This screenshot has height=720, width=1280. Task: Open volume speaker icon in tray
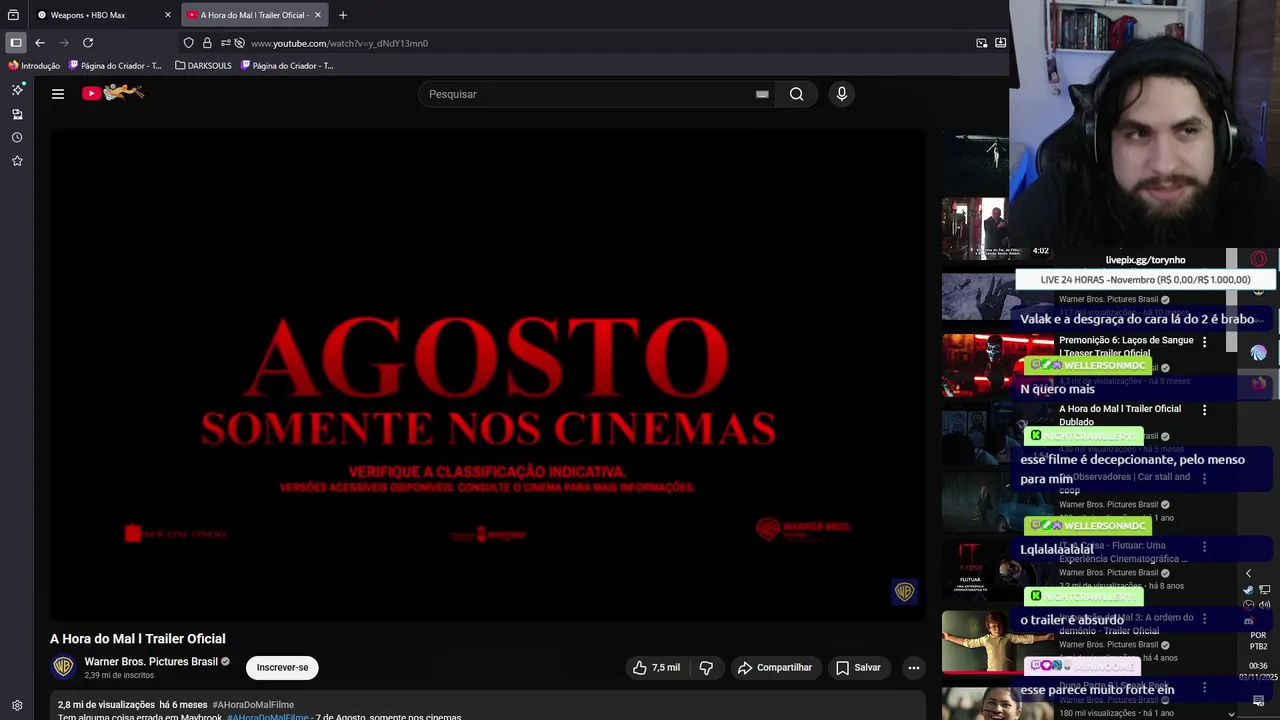[x=1264, y=605]
